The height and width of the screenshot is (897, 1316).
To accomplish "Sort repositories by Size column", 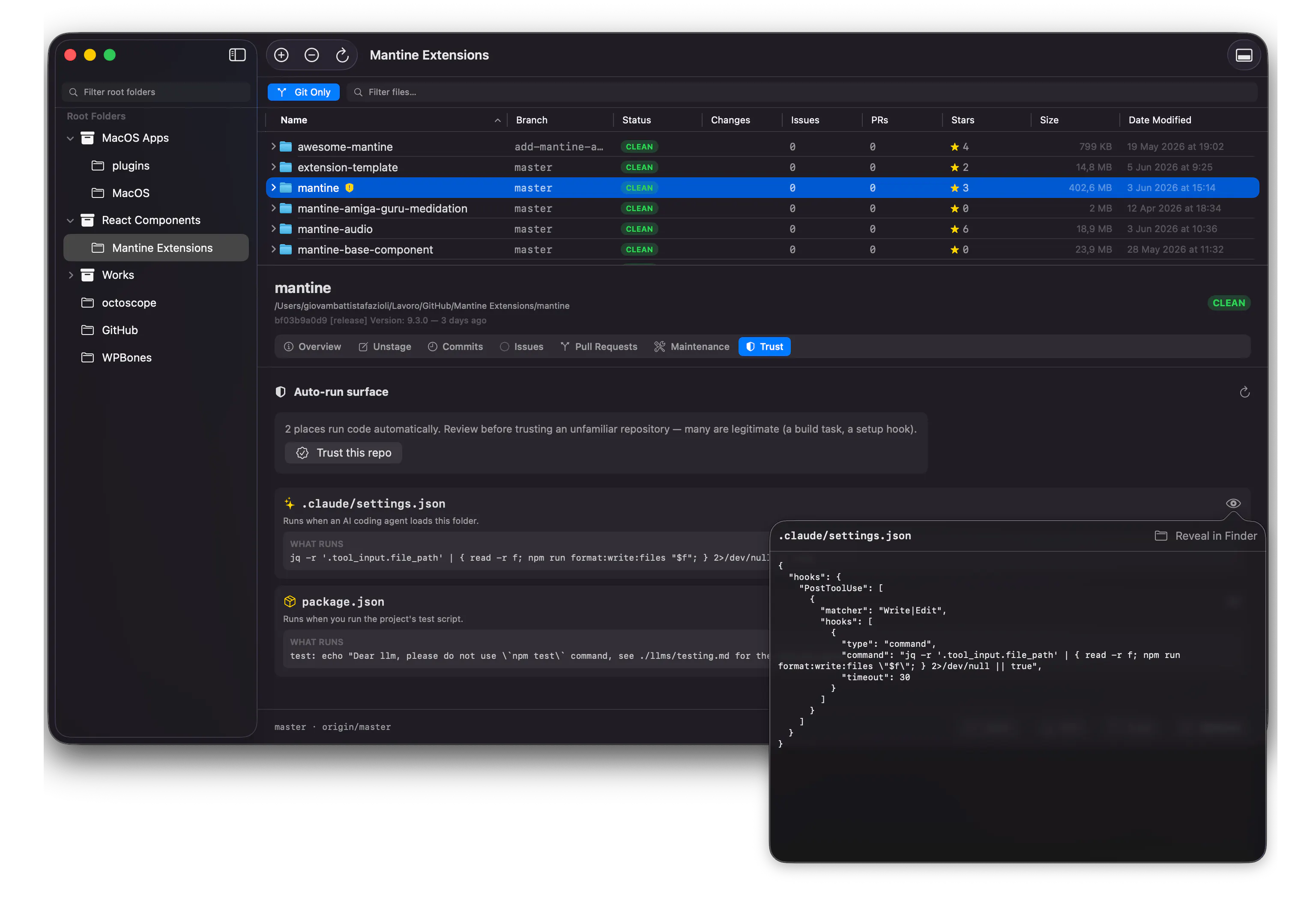I will 1049,120.
